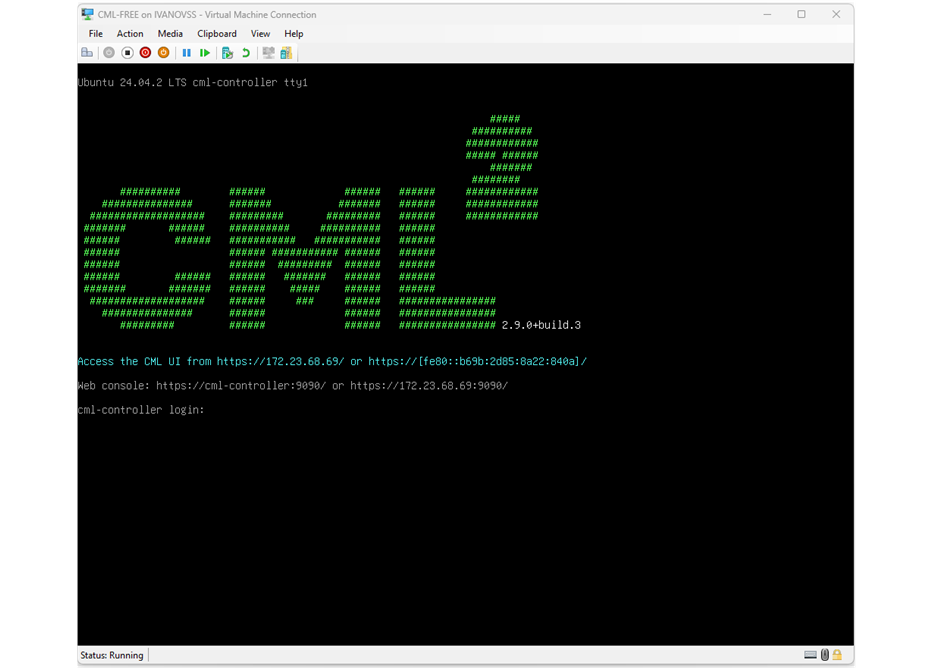Turn off the VM with the black square icon

pyautogui.click(x=127, y=53)
